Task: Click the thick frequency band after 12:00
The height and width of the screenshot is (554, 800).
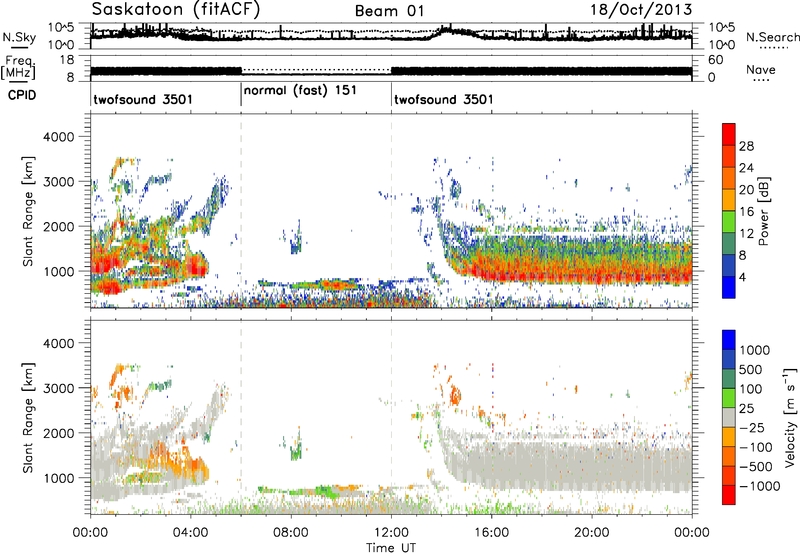Action: pos(541,71)
